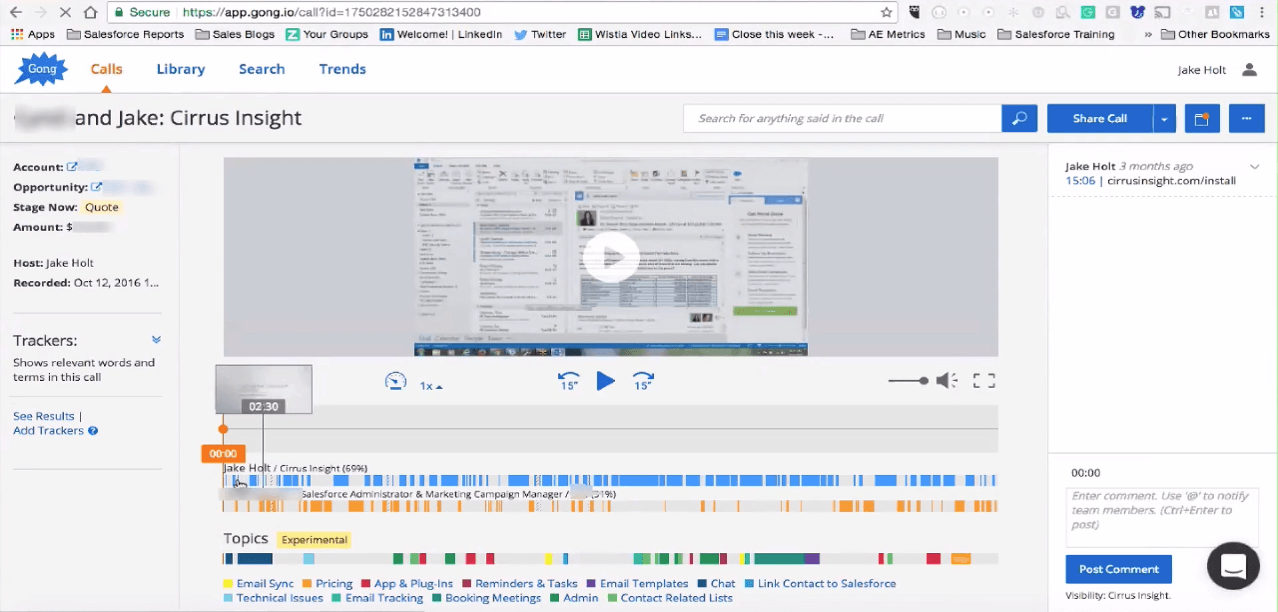The image size is (1278, 612).
Task: Open the Twitter bookmark
Action: (540, 34)
